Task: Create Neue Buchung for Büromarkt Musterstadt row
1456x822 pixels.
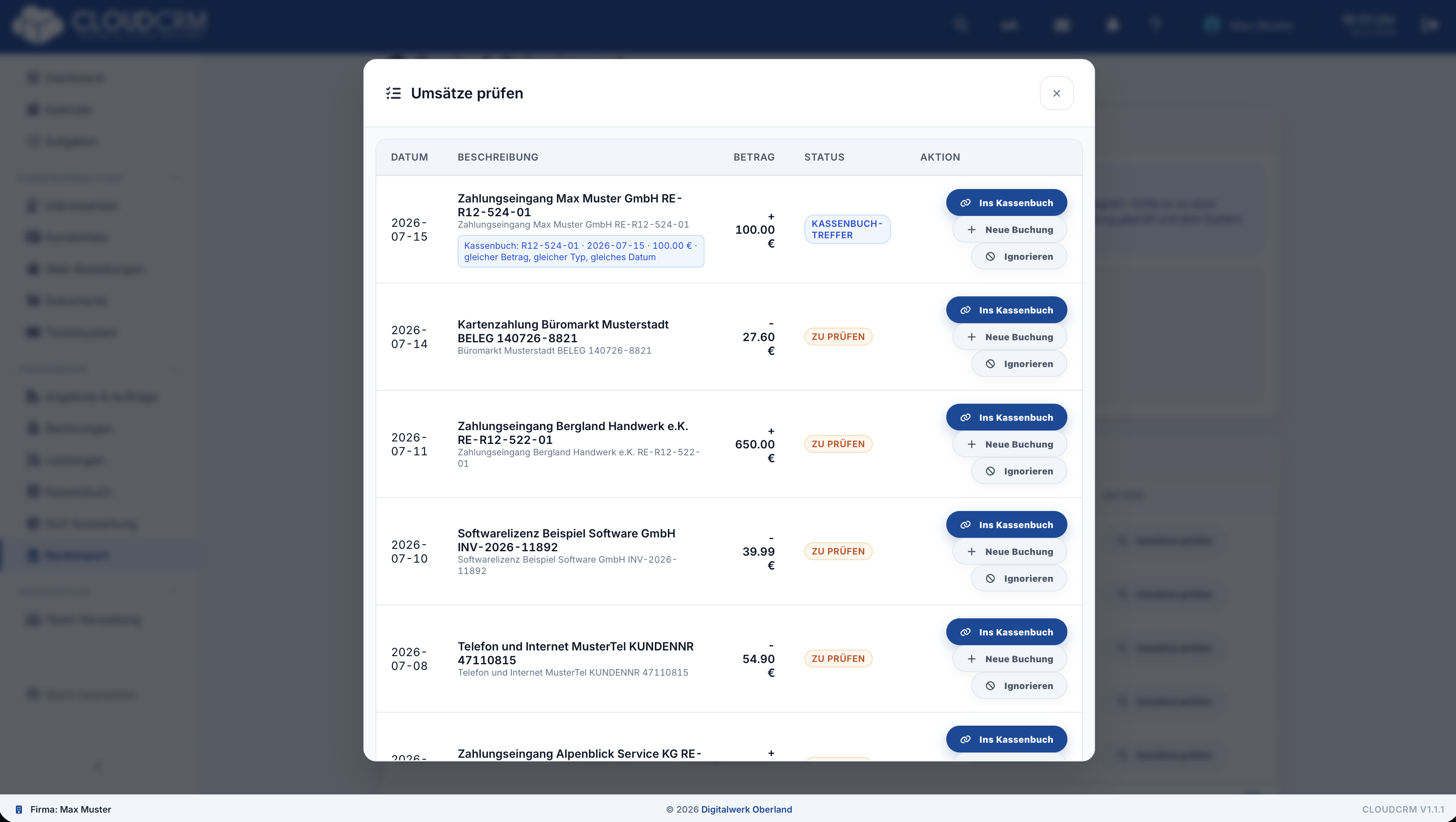Action: [x=1009, y=337]
